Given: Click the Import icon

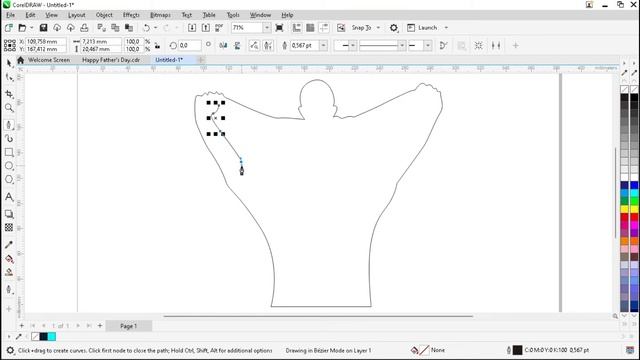Looking at the screenshot, I should [x=192, y=28].
